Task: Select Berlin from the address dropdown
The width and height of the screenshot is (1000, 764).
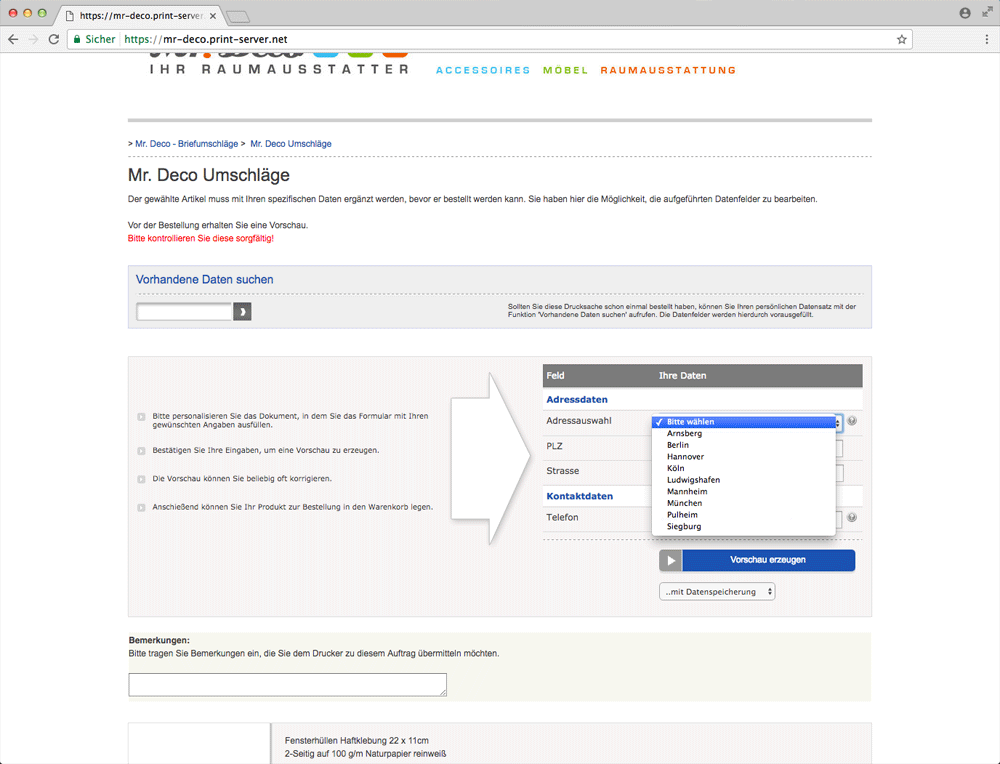Action: 744,445
